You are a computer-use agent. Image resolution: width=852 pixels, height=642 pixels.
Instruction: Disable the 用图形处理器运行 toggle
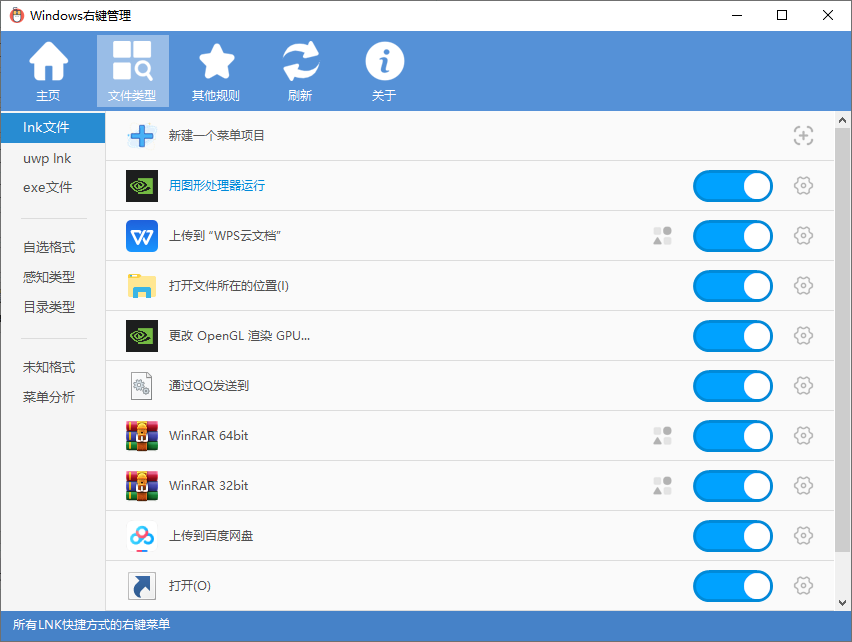click(732, 186)
